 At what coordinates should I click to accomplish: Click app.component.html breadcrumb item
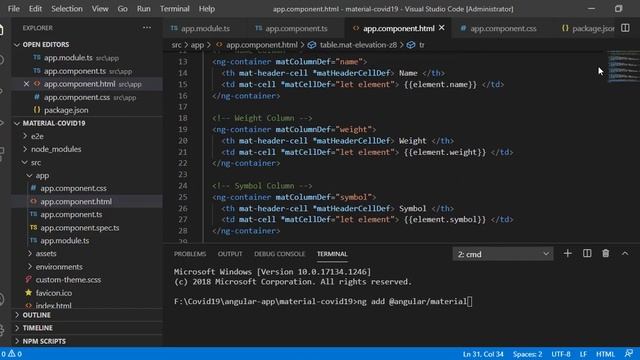pos(261,45)
